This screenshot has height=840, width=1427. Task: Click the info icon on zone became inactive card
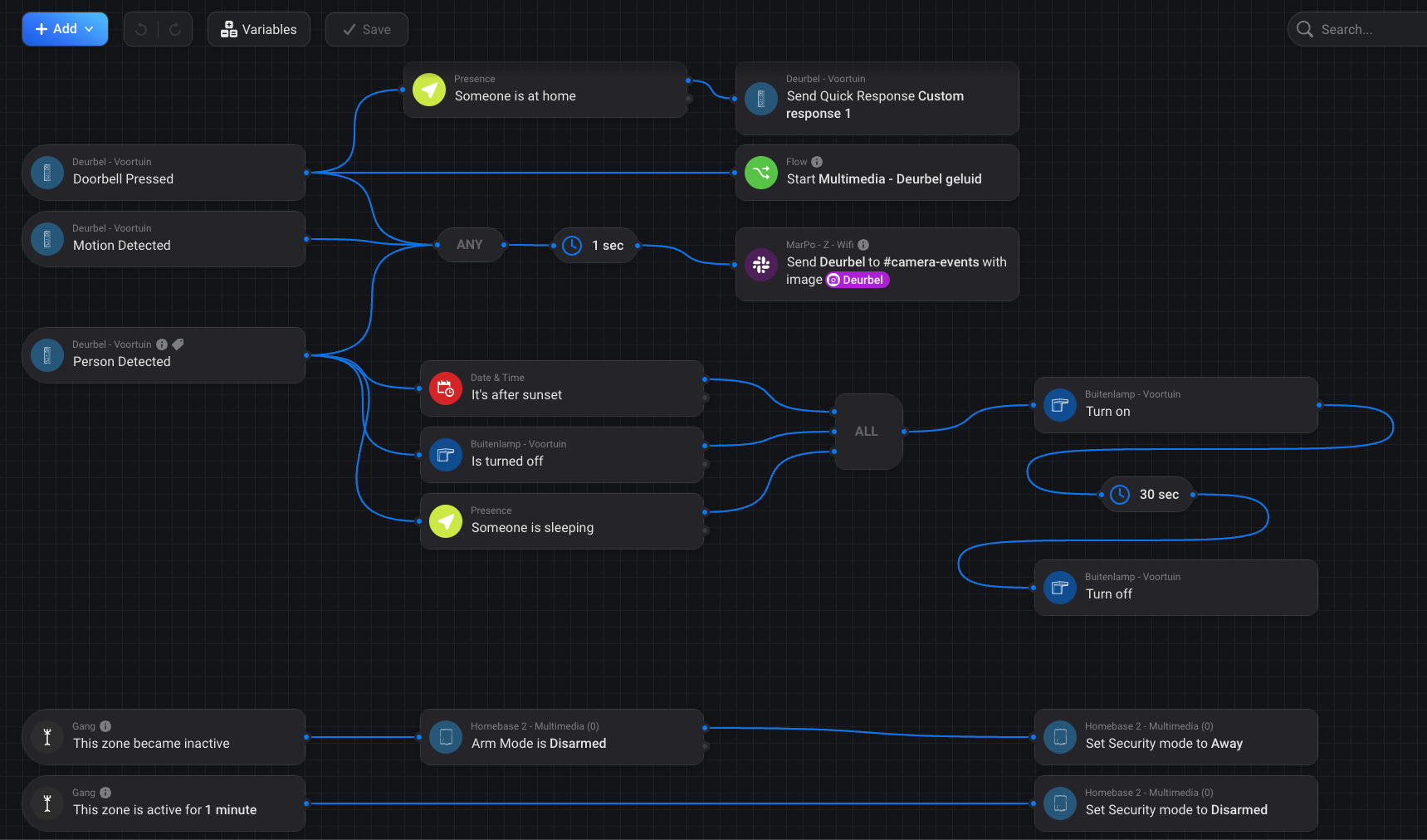point(105,726)
